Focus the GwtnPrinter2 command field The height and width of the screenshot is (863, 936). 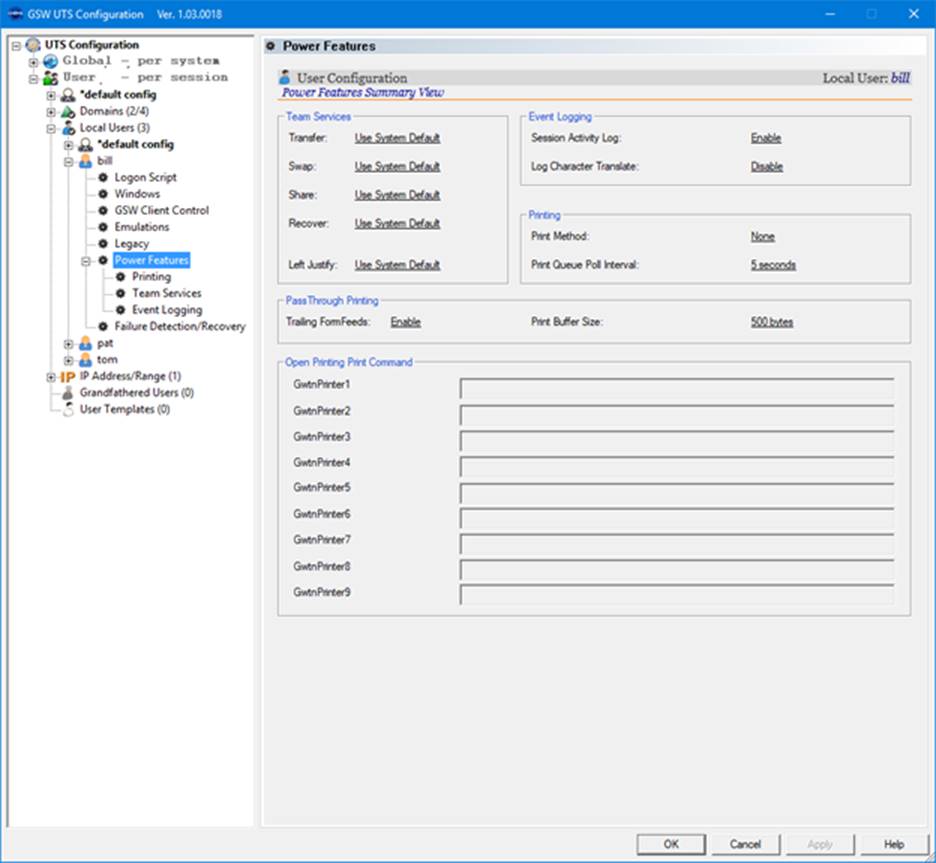pos(677,414)
